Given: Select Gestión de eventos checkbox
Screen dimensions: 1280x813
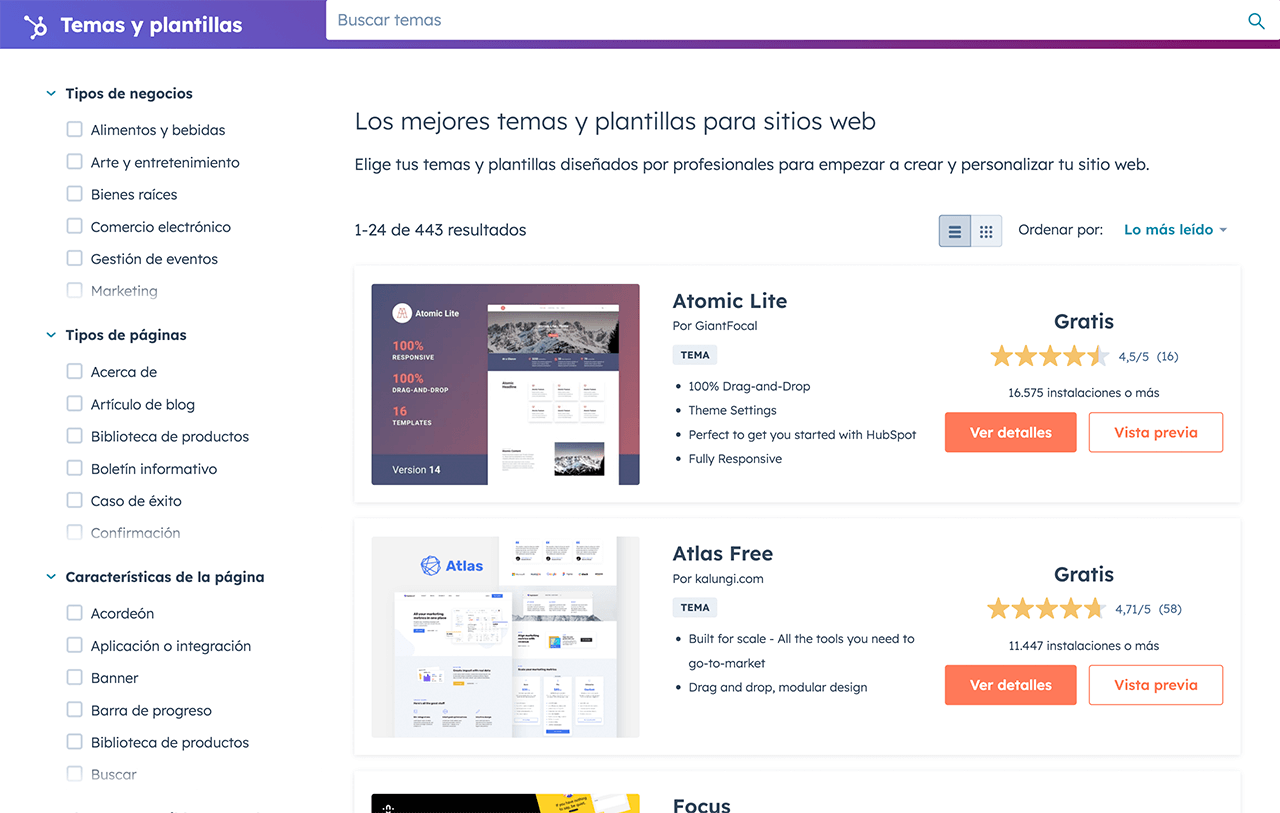Looking at the screenshot, I should pos(74,258).
